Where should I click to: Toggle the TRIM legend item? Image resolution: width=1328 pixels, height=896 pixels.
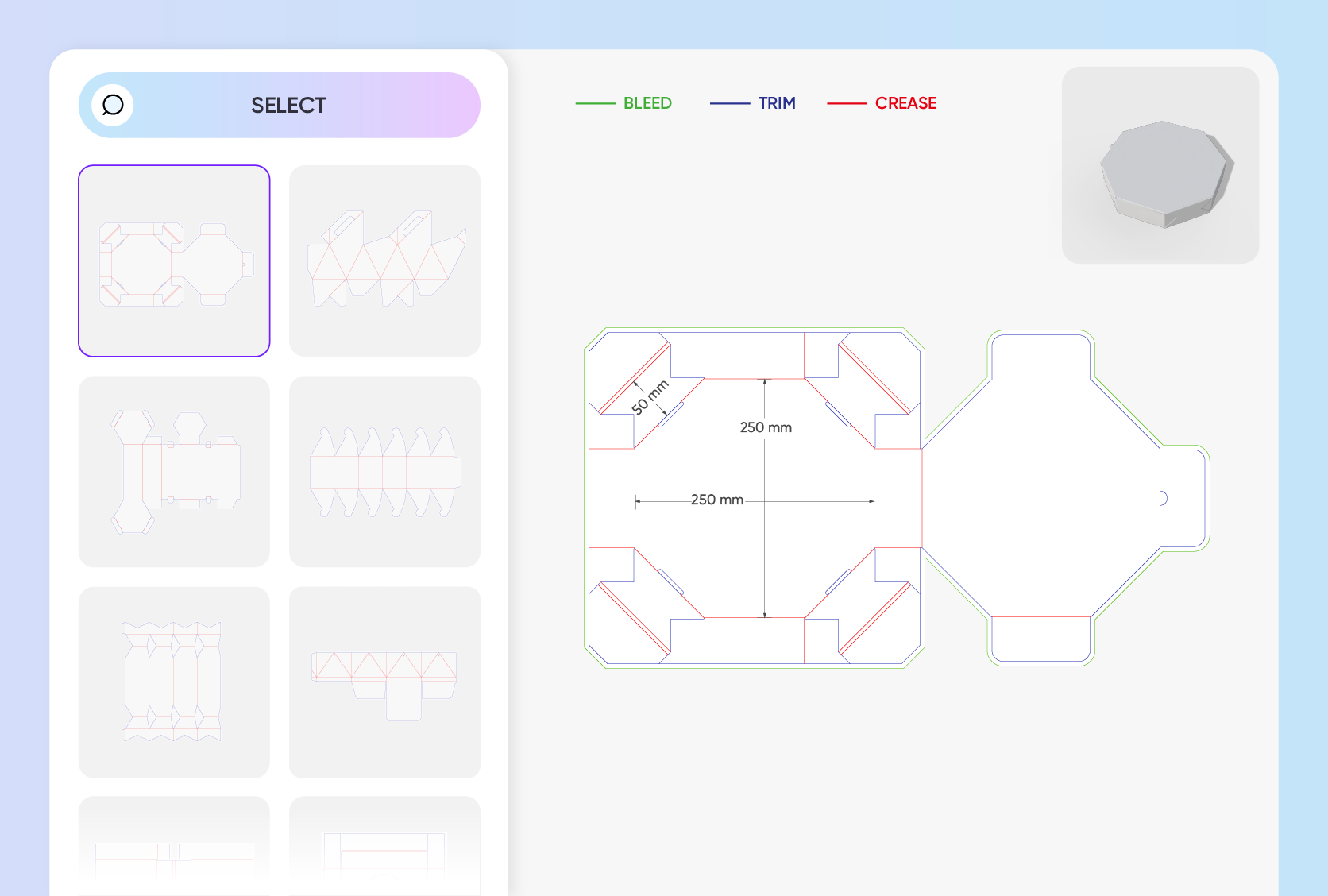click(753, 103)
